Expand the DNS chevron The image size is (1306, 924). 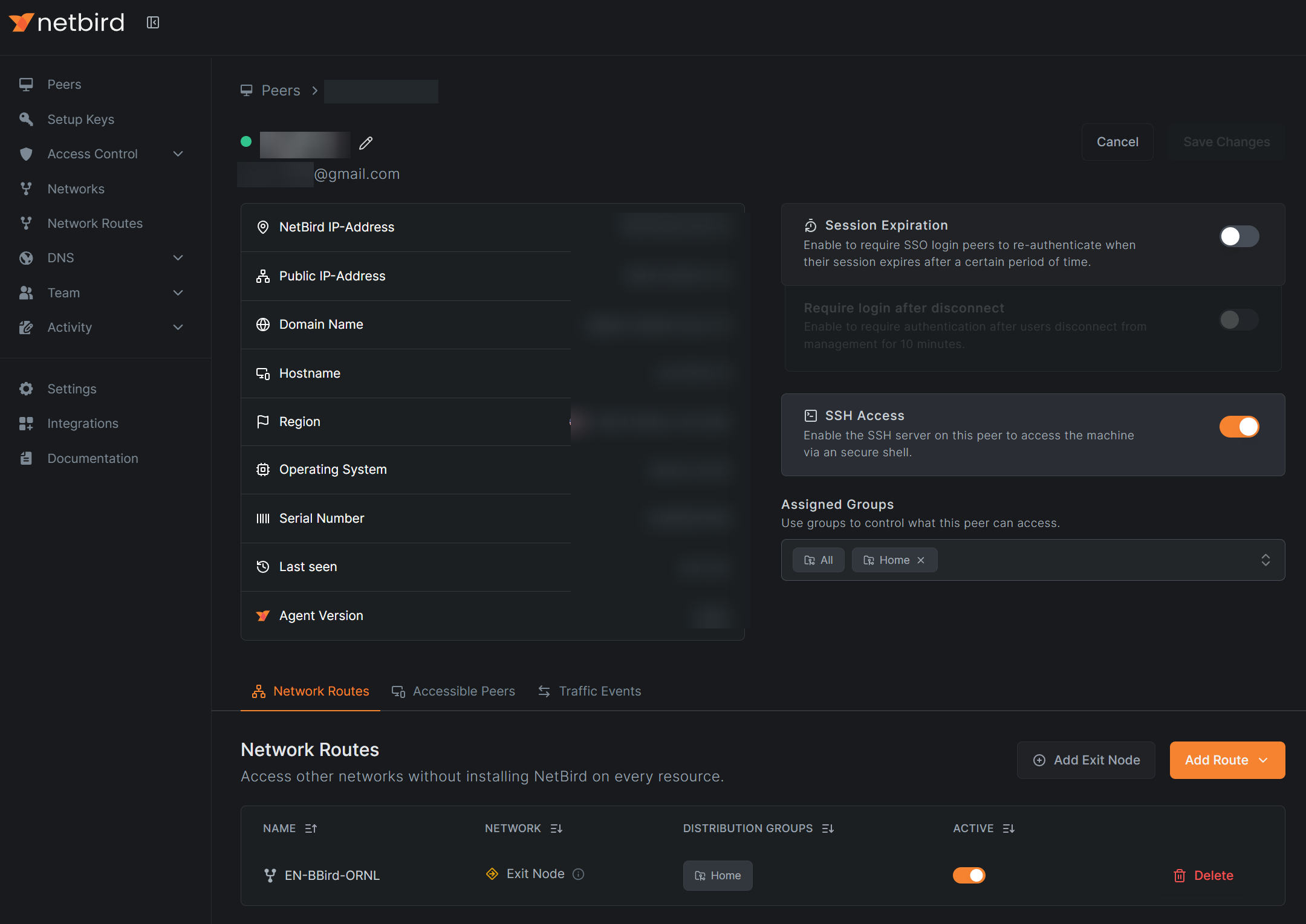point(178,257)
